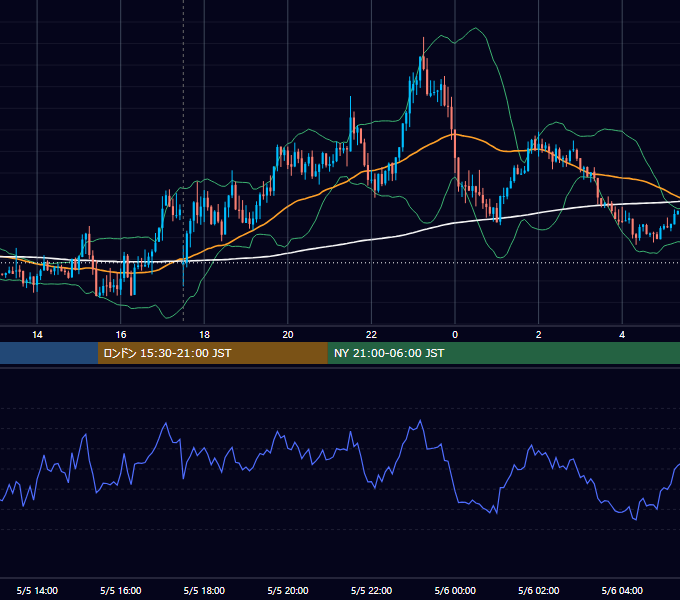Click the 20 hour axis label
This screenshot has height=600, width=680.
pyautogui.click(x=288, y=335)
